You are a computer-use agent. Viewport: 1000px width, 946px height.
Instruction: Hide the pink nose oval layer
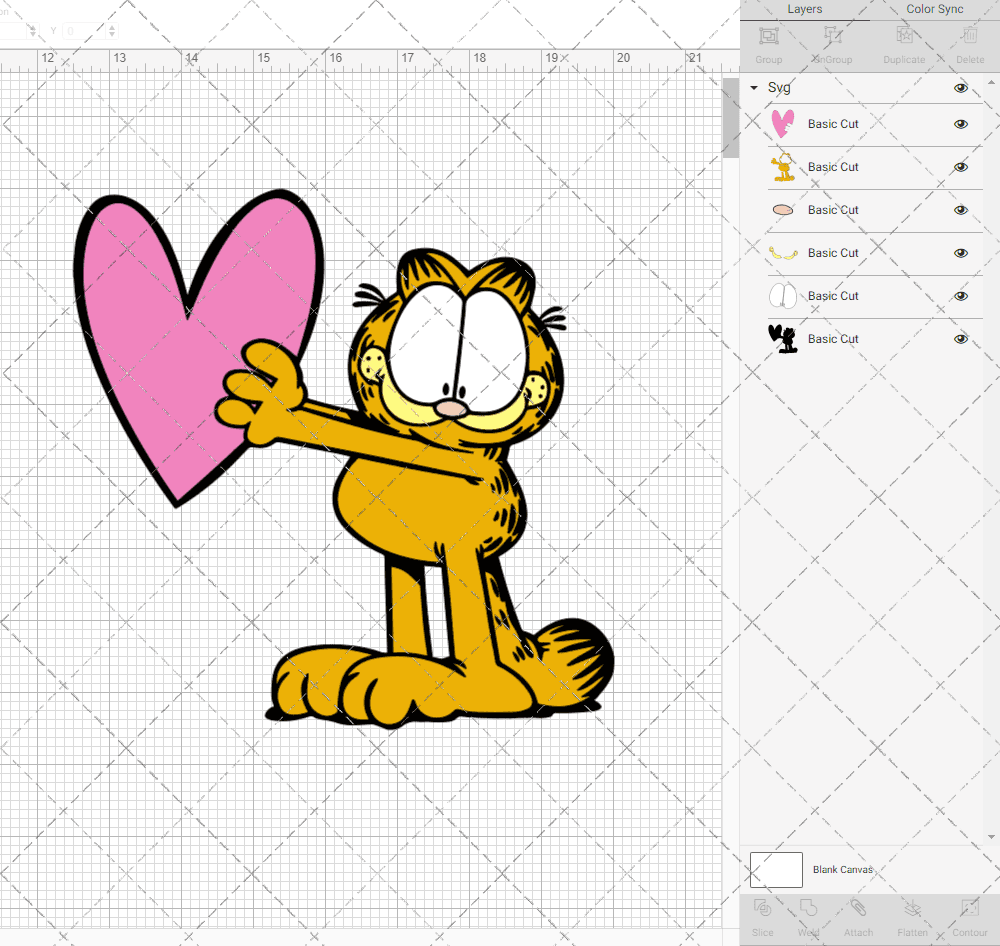[x=960, y=210]
